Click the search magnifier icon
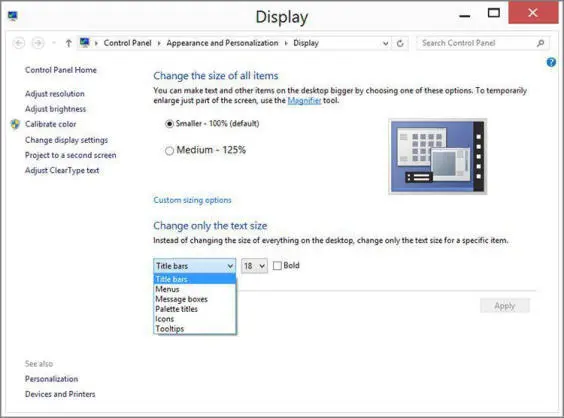The width and height of the screenshot is (564, 418). tap(540, 43)
